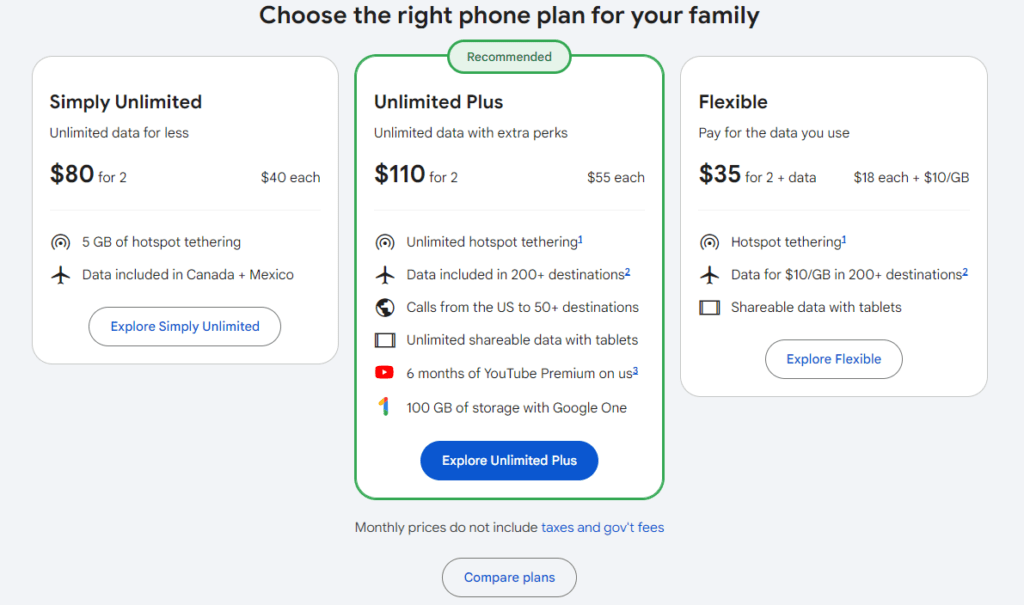The width and height of the screenshot is (1024, 605).
Task: Click the globe icon for international calls
Action: [384, 307]
